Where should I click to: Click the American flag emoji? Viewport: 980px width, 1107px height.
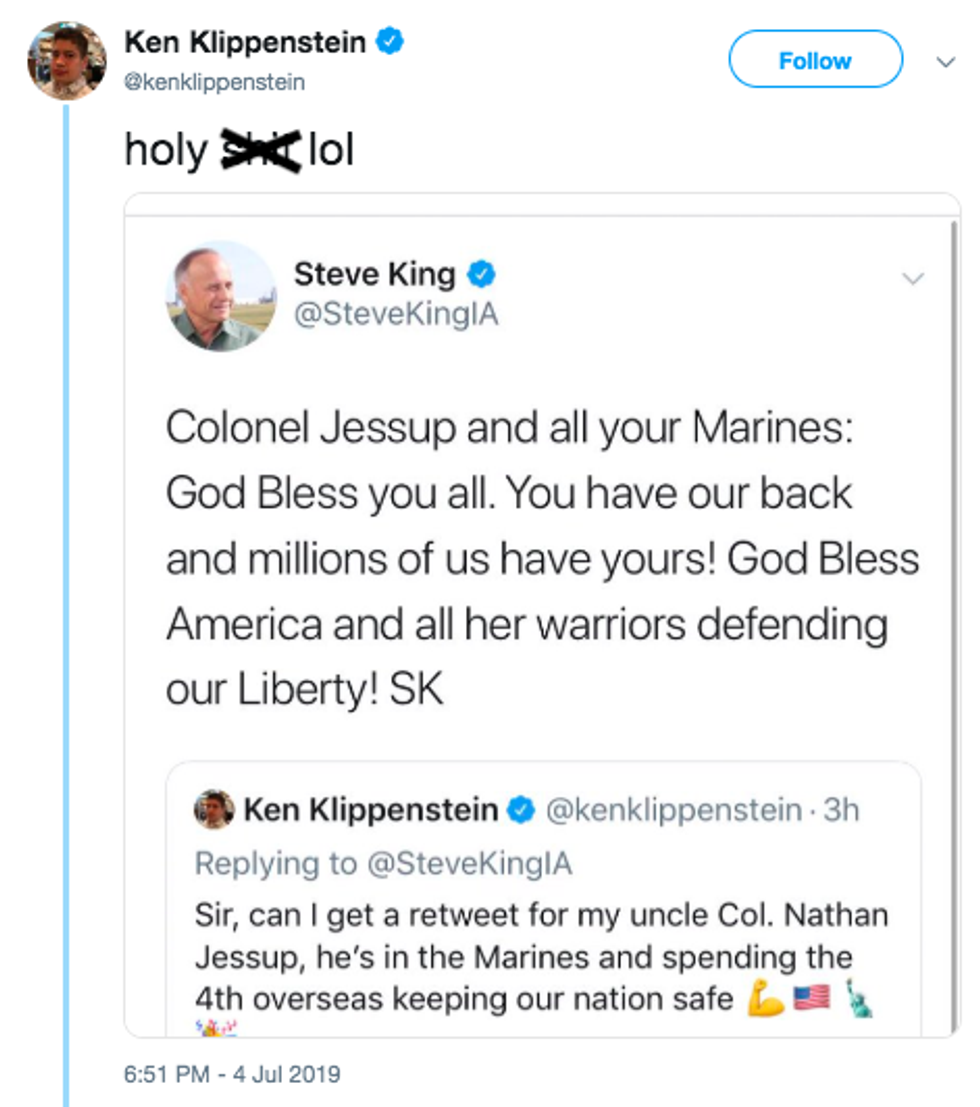[811, 998]
